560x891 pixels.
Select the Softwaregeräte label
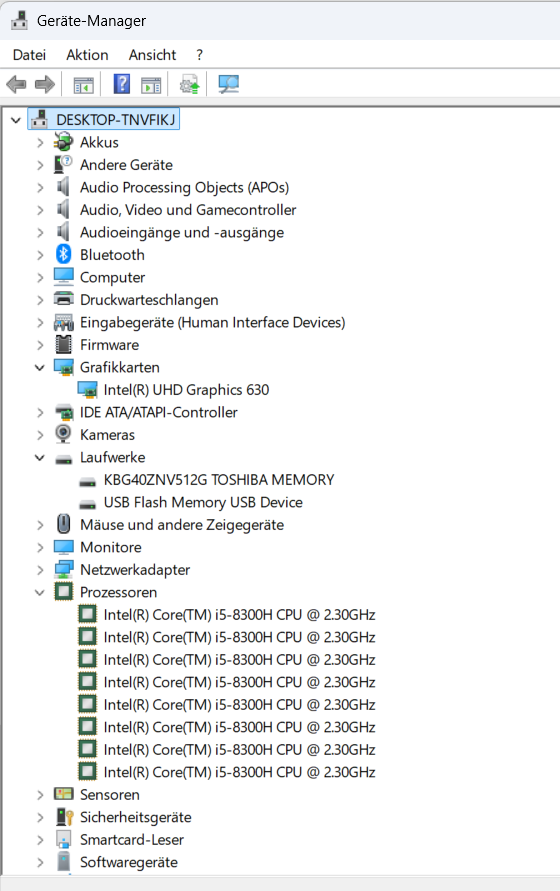(128, 862)
